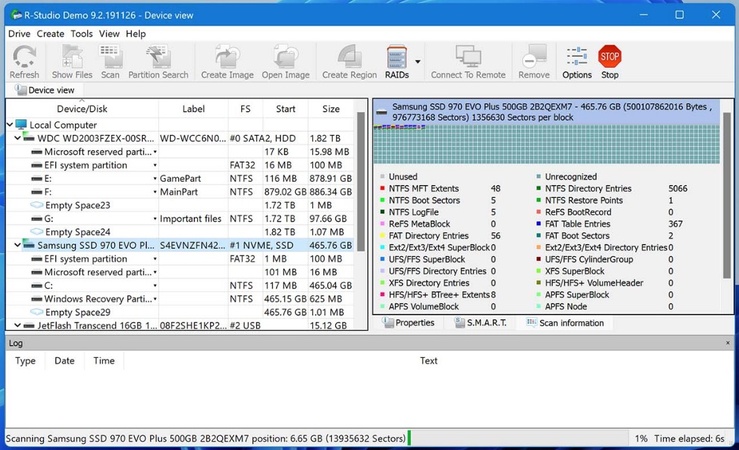Viewport: 739px width, 450px height.
Task: Open Partition Search tool
Action: pos(158,61)
